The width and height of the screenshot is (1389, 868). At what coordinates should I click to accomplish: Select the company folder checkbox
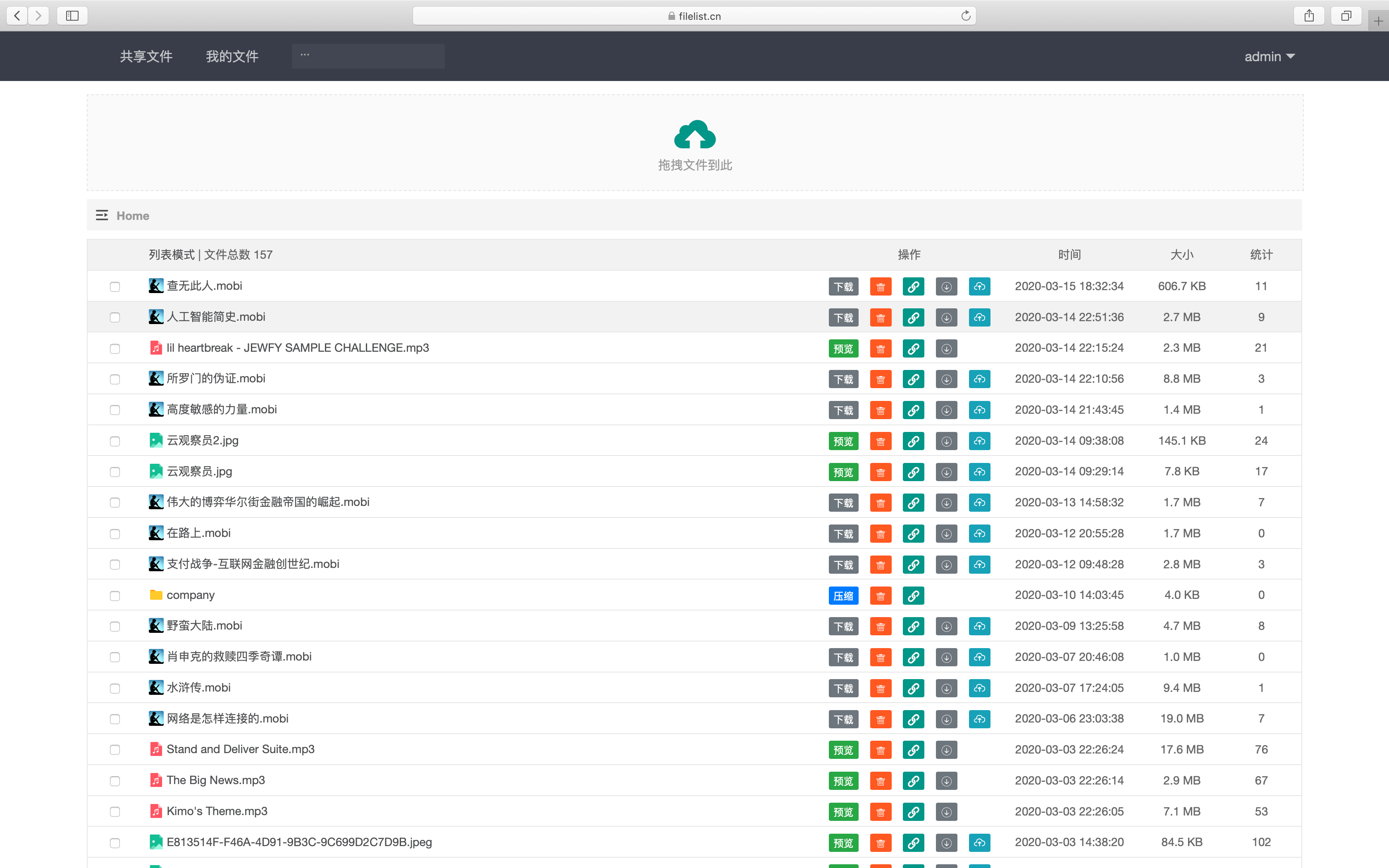coord(115,596)
